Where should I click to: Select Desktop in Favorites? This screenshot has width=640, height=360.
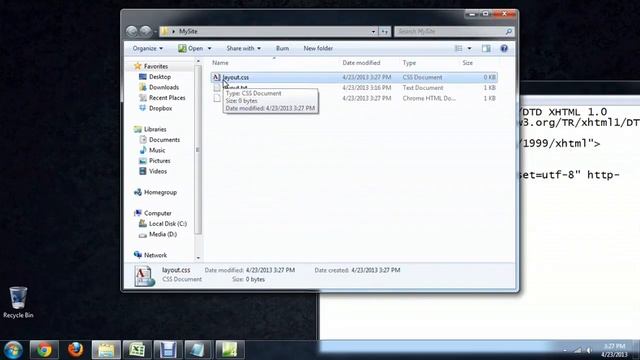click(x=160, y=77)
